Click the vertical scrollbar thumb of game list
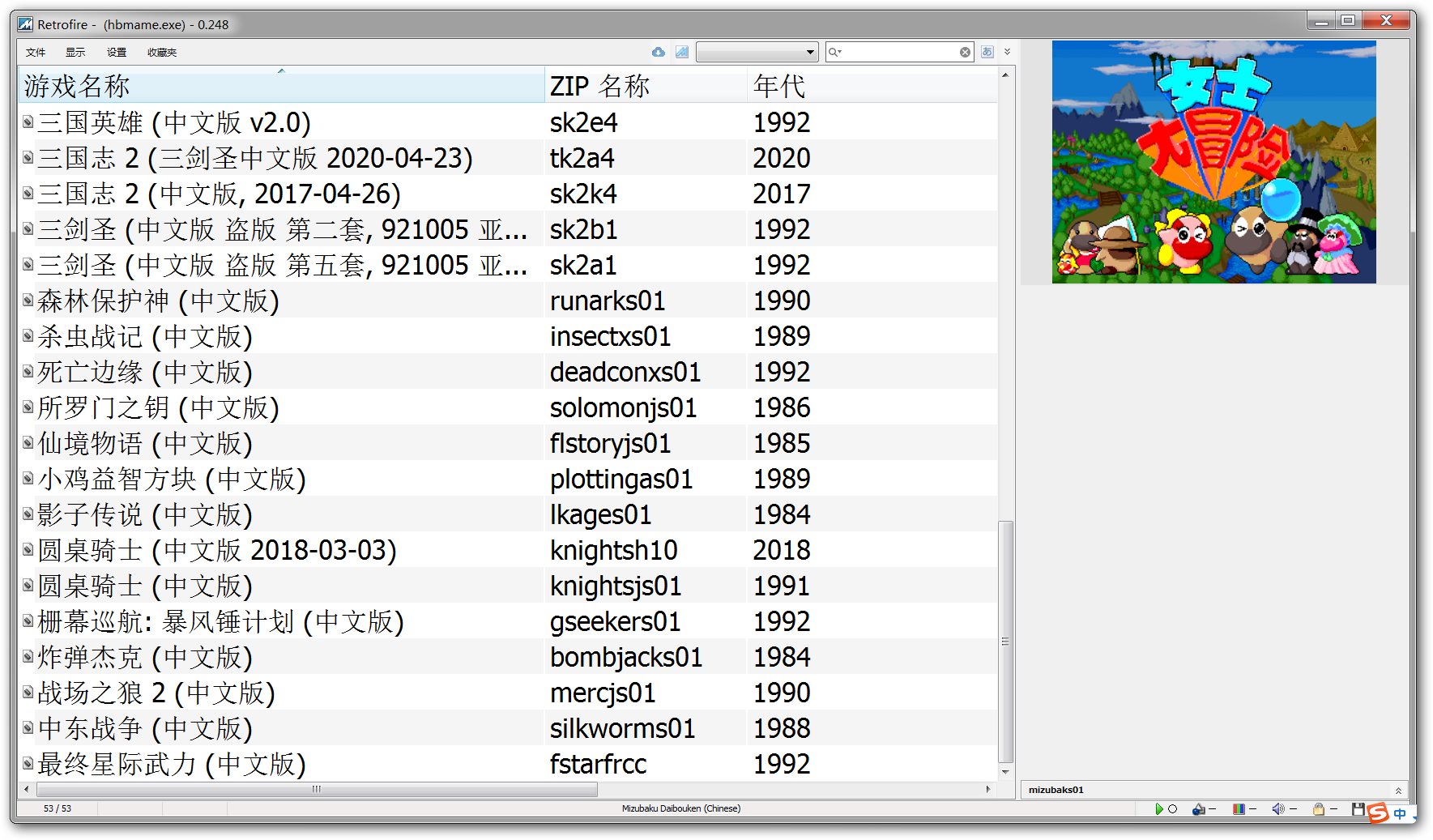The image size is (1433, 840). [x=1005, y=642]
